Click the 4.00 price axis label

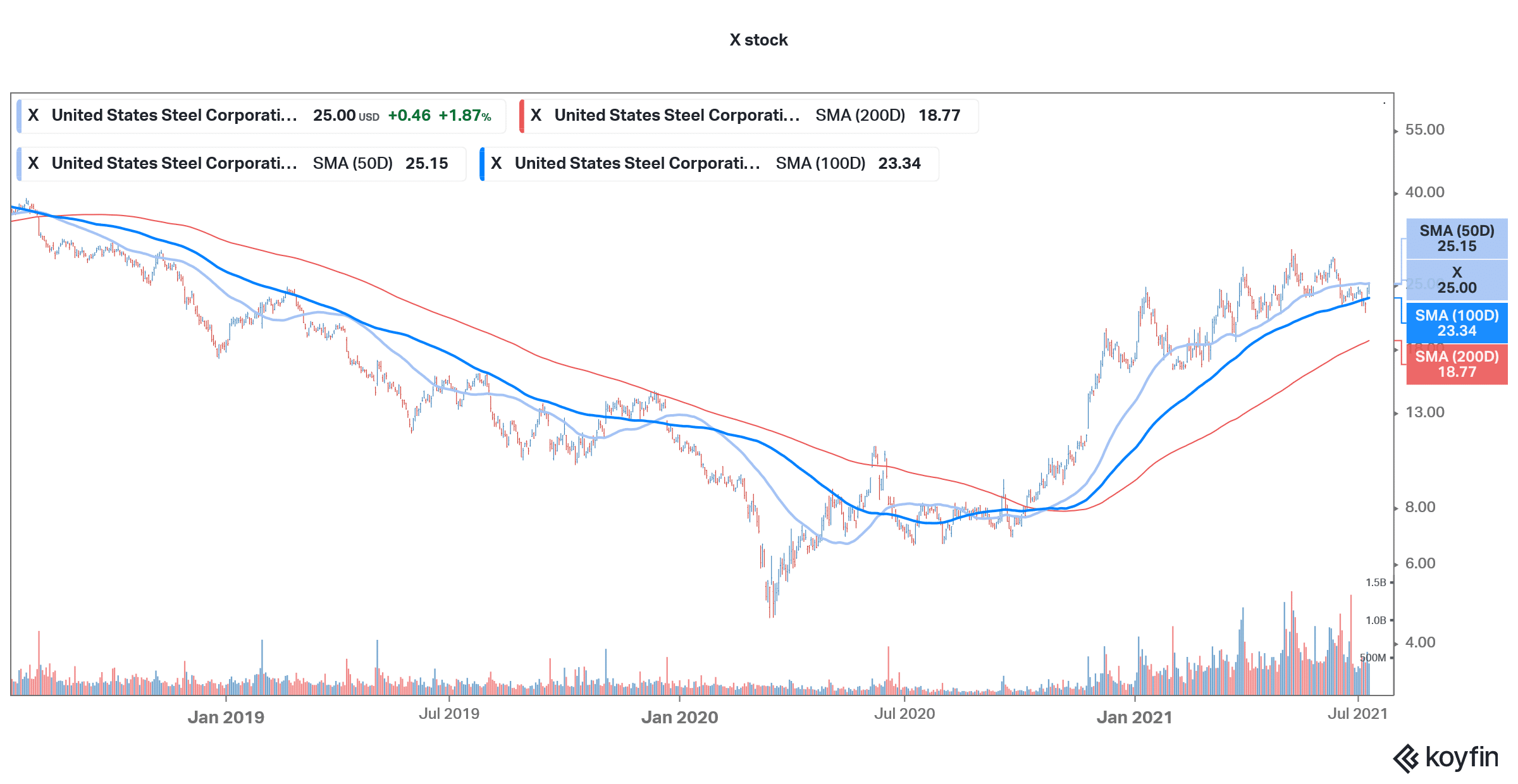[x=1420, y=642]
